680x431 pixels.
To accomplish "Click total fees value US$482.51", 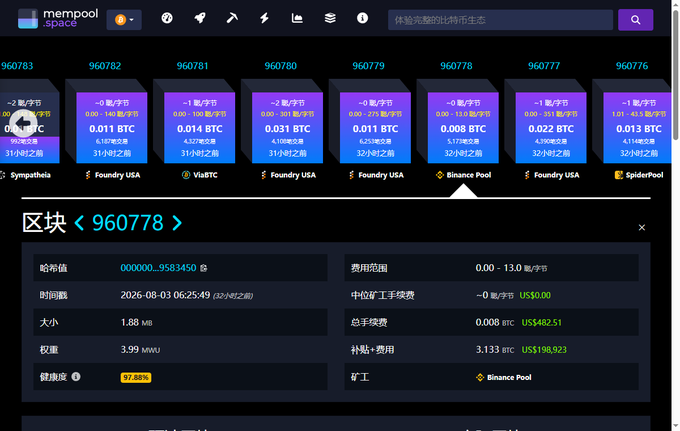I will [x=542, y=323].
